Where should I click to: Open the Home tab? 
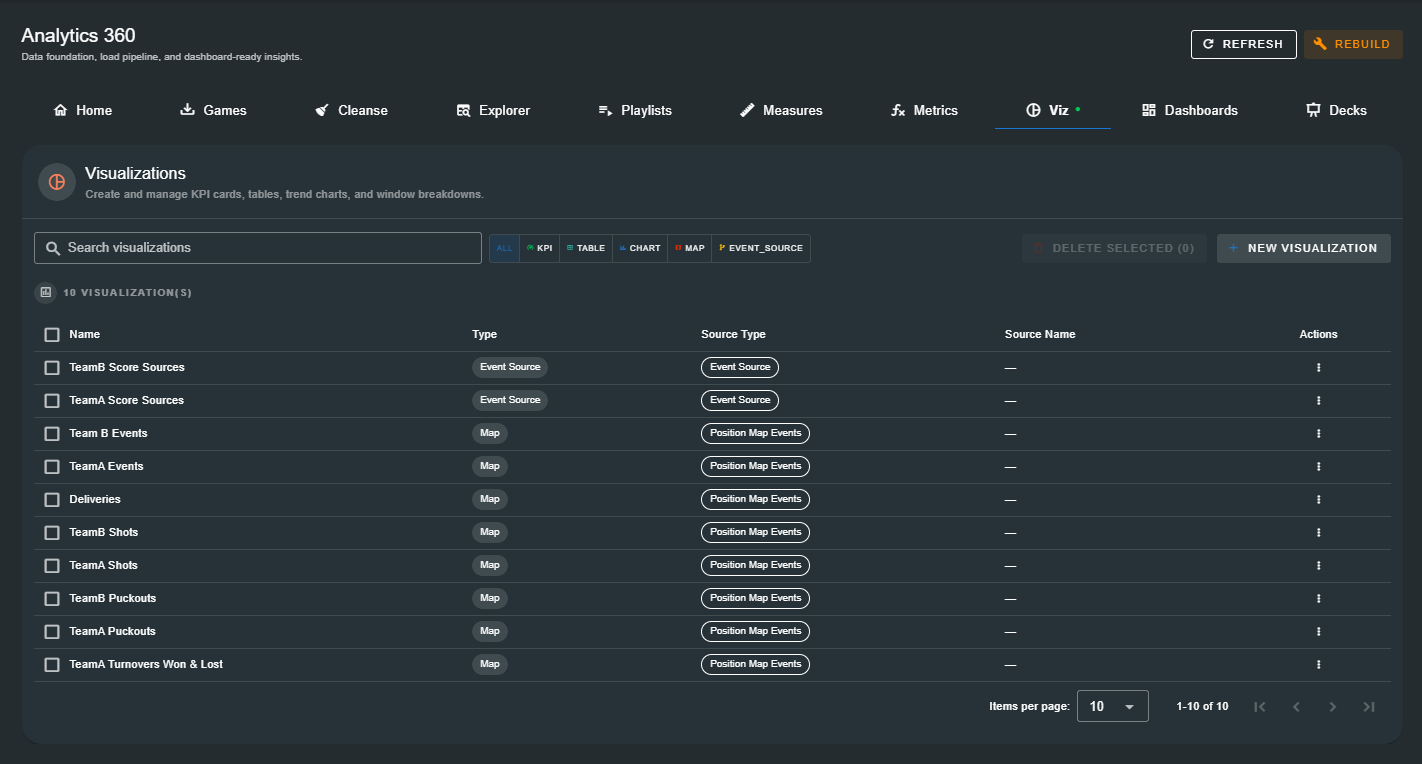click(x=83, y=110)
